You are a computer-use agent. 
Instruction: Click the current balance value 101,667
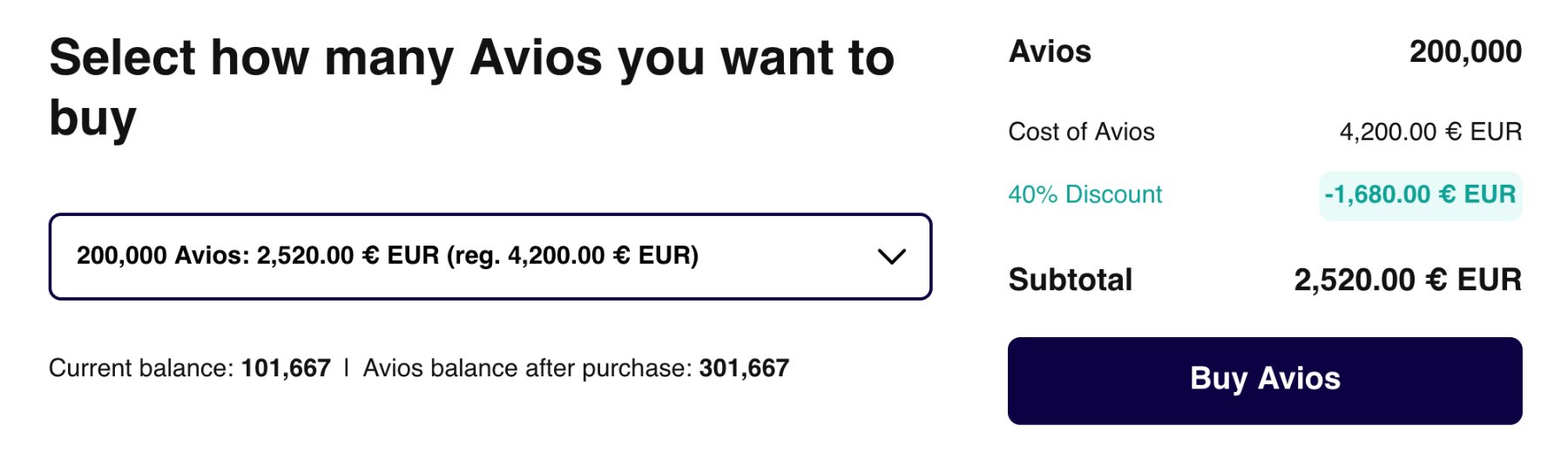click(286, 368)
